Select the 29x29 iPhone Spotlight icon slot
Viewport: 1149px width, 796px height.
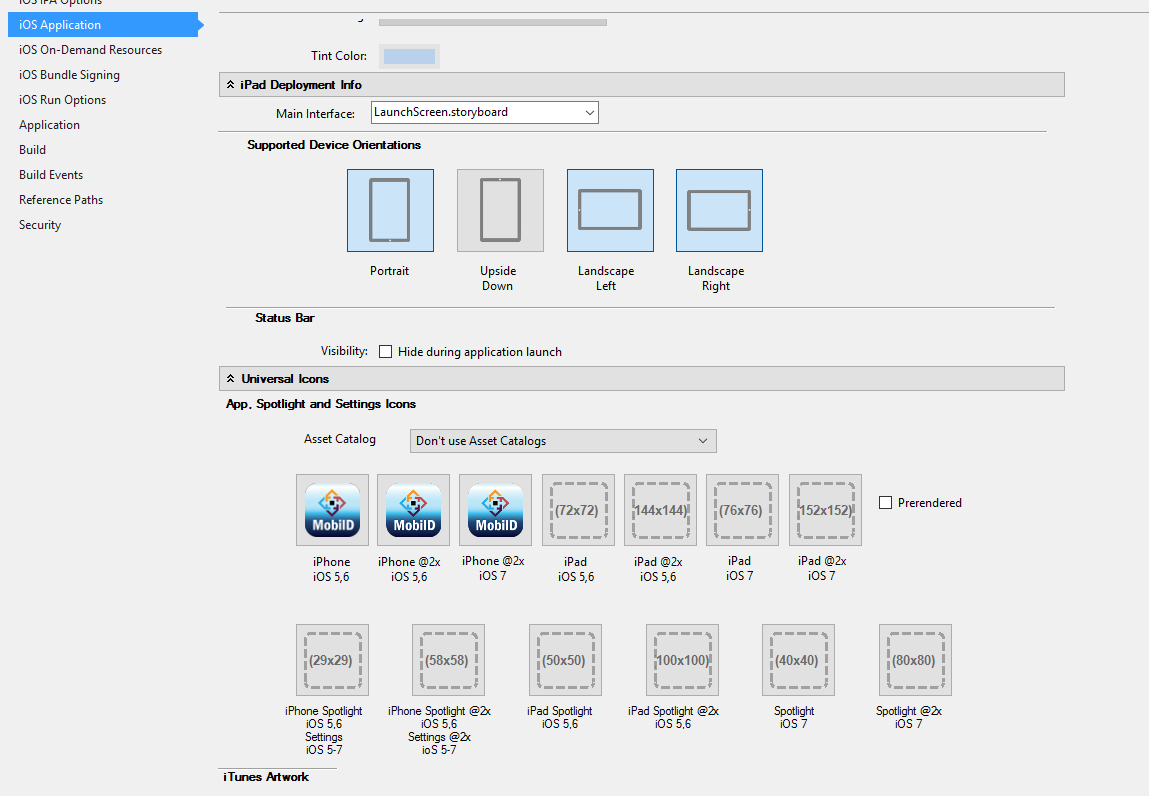click(332, 660)
